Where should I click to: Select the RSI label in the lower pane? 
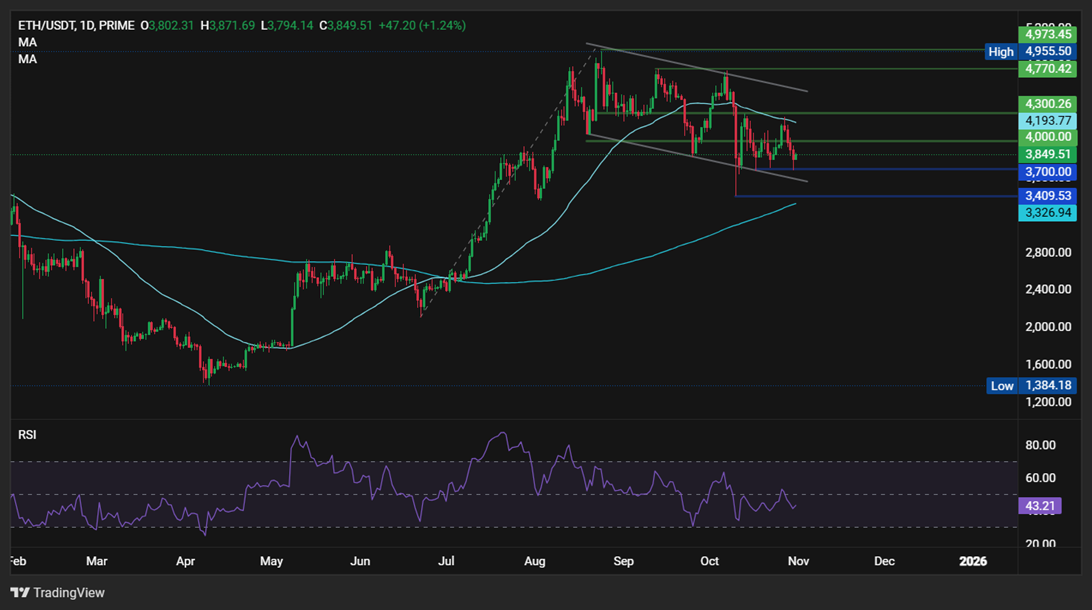click(x=27, y=434)
